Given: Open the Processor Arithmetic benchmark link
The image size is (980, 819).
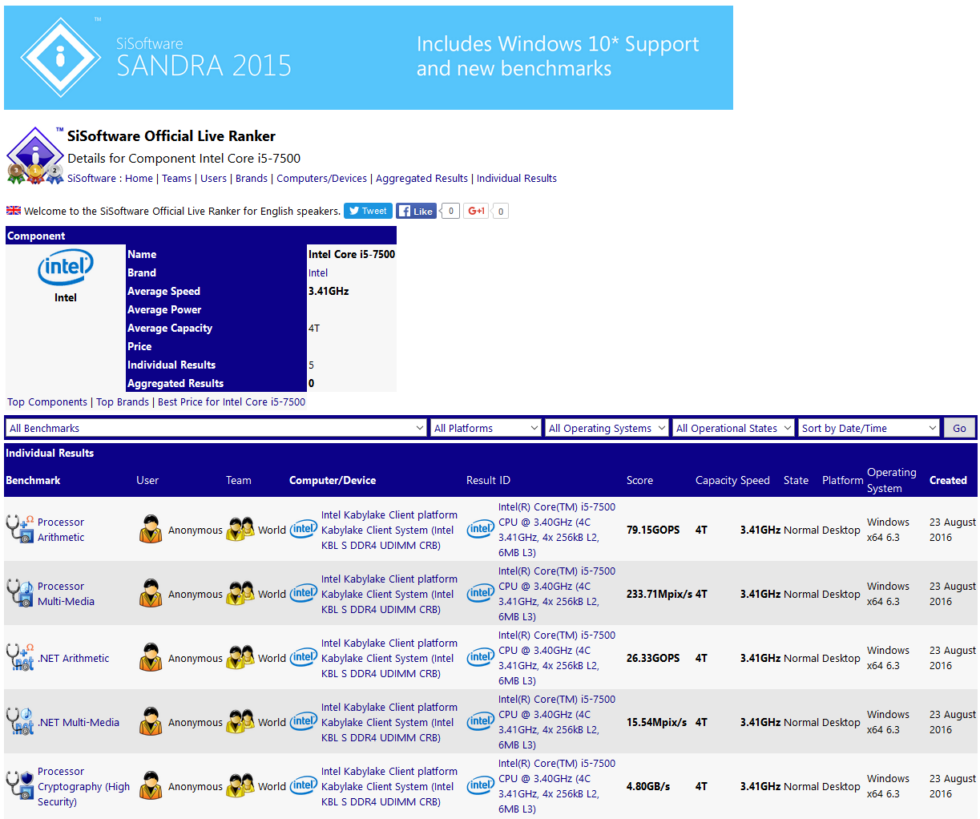Looking at the screenshot, I should pos(61,530).
